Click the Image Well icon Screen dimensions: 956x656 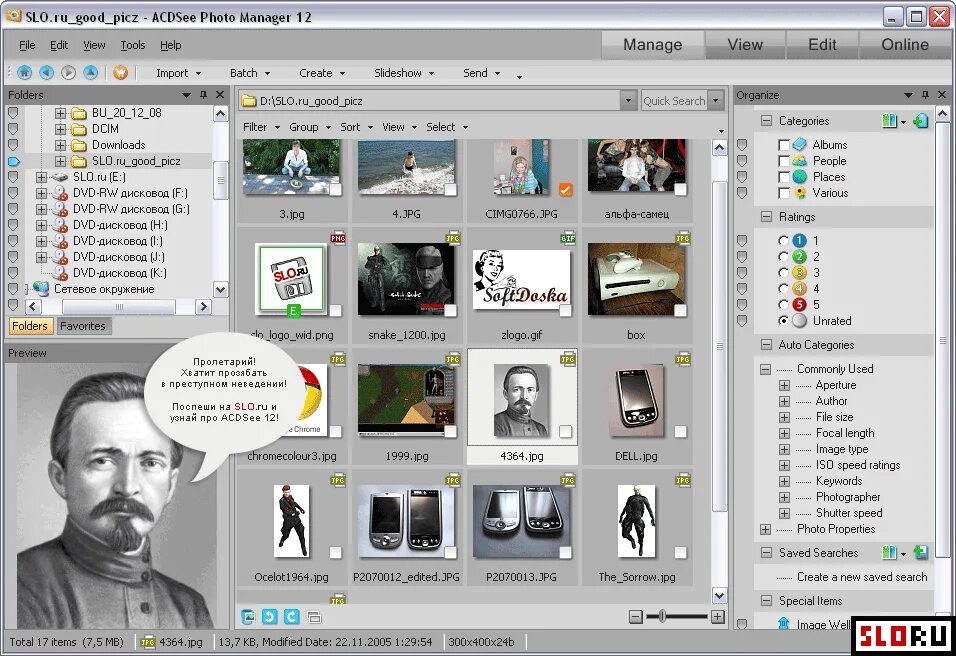coord(784,624)
